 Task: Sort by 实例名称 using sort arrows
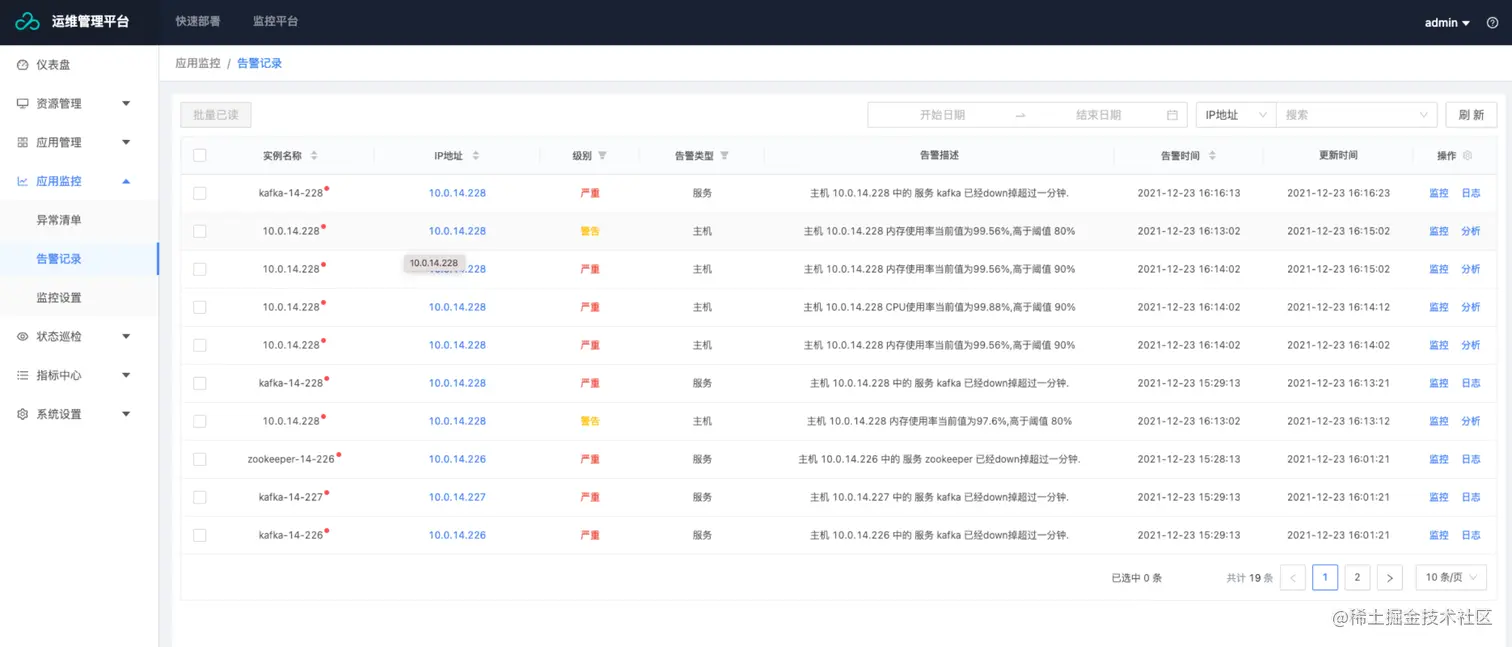click(x=314, y=156)
